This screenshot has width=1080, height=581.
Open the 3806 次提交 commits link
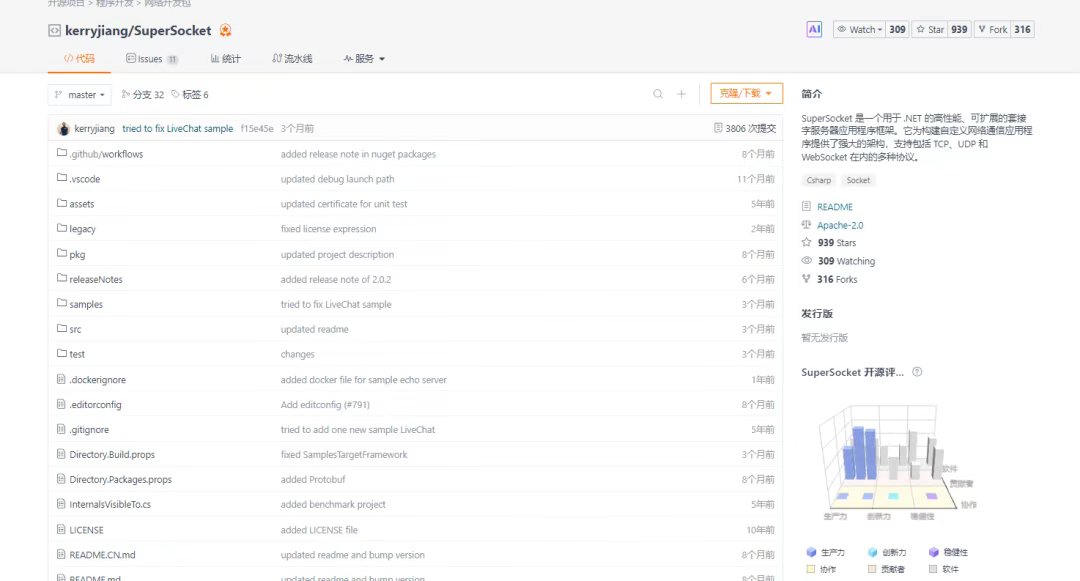point(745,128)
